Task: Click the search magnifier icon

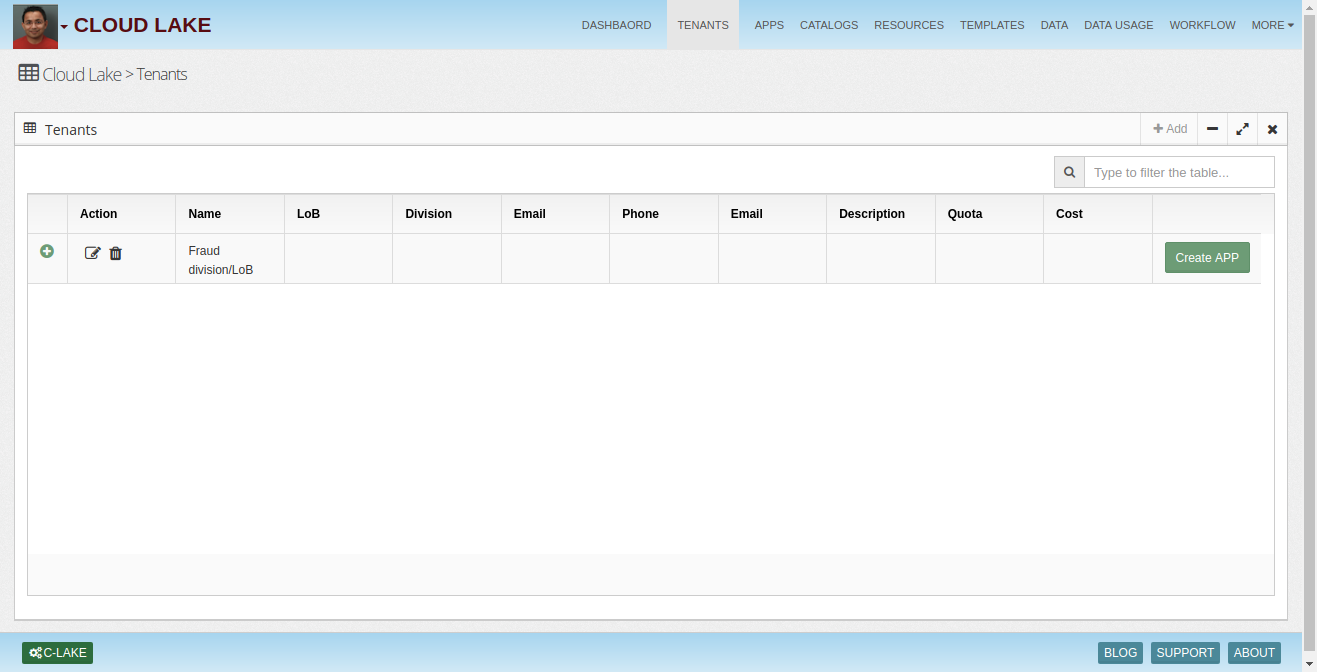Action: click(x=1069, y=172)
